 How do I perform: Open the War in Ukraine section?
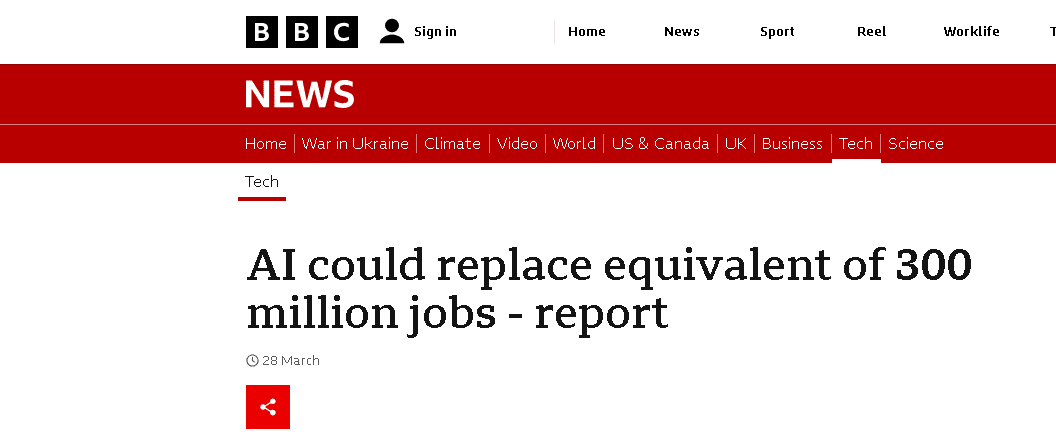(x=355, y=144)
